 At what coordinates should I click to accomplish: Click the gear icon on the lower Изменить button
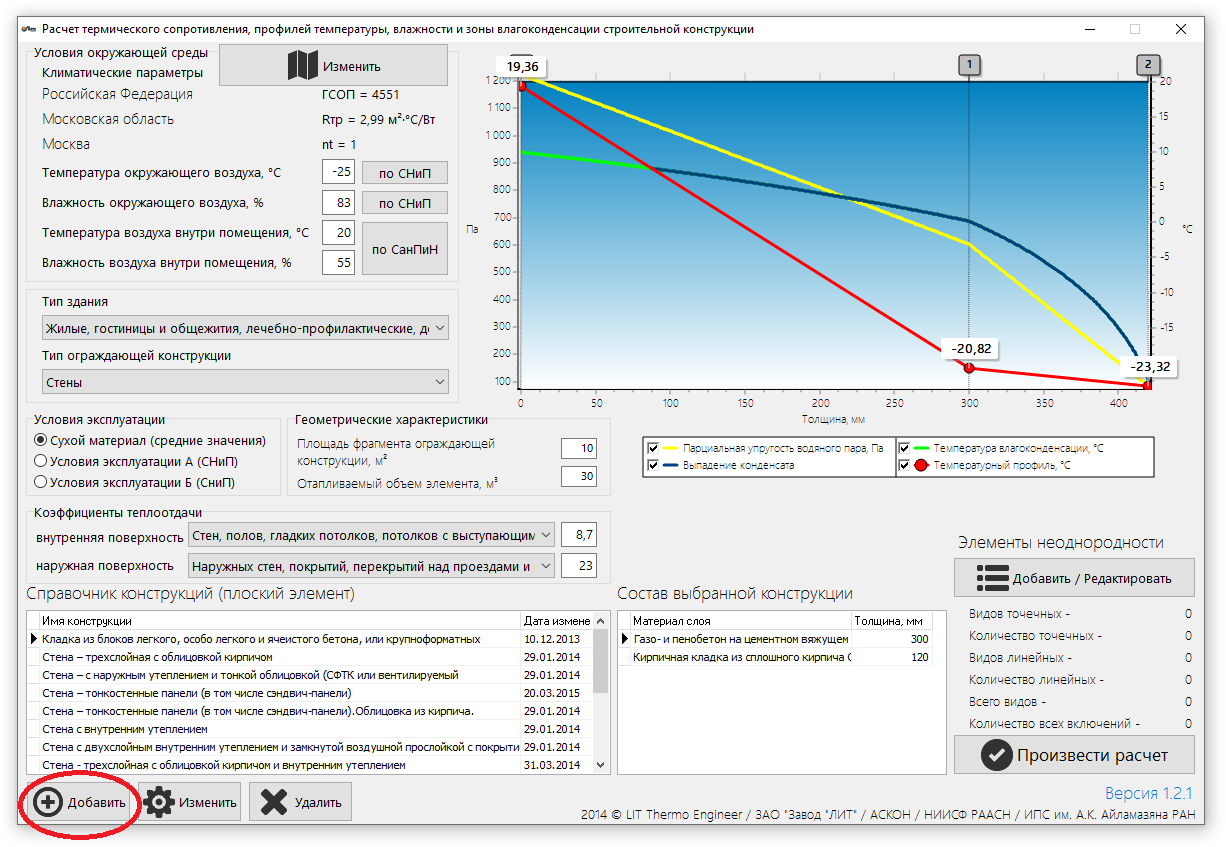(x=158, y=802)
